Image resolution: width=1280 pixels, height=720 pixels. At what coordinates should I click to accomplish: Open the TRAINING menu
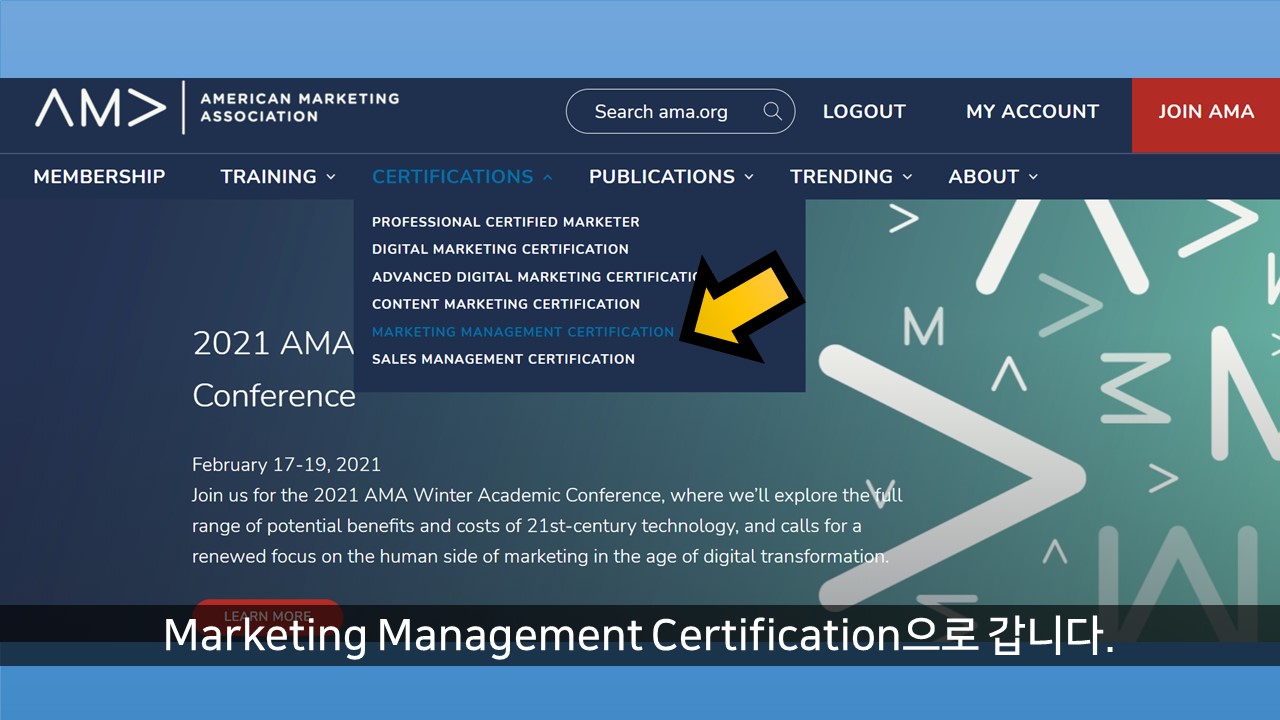point(268,177)
